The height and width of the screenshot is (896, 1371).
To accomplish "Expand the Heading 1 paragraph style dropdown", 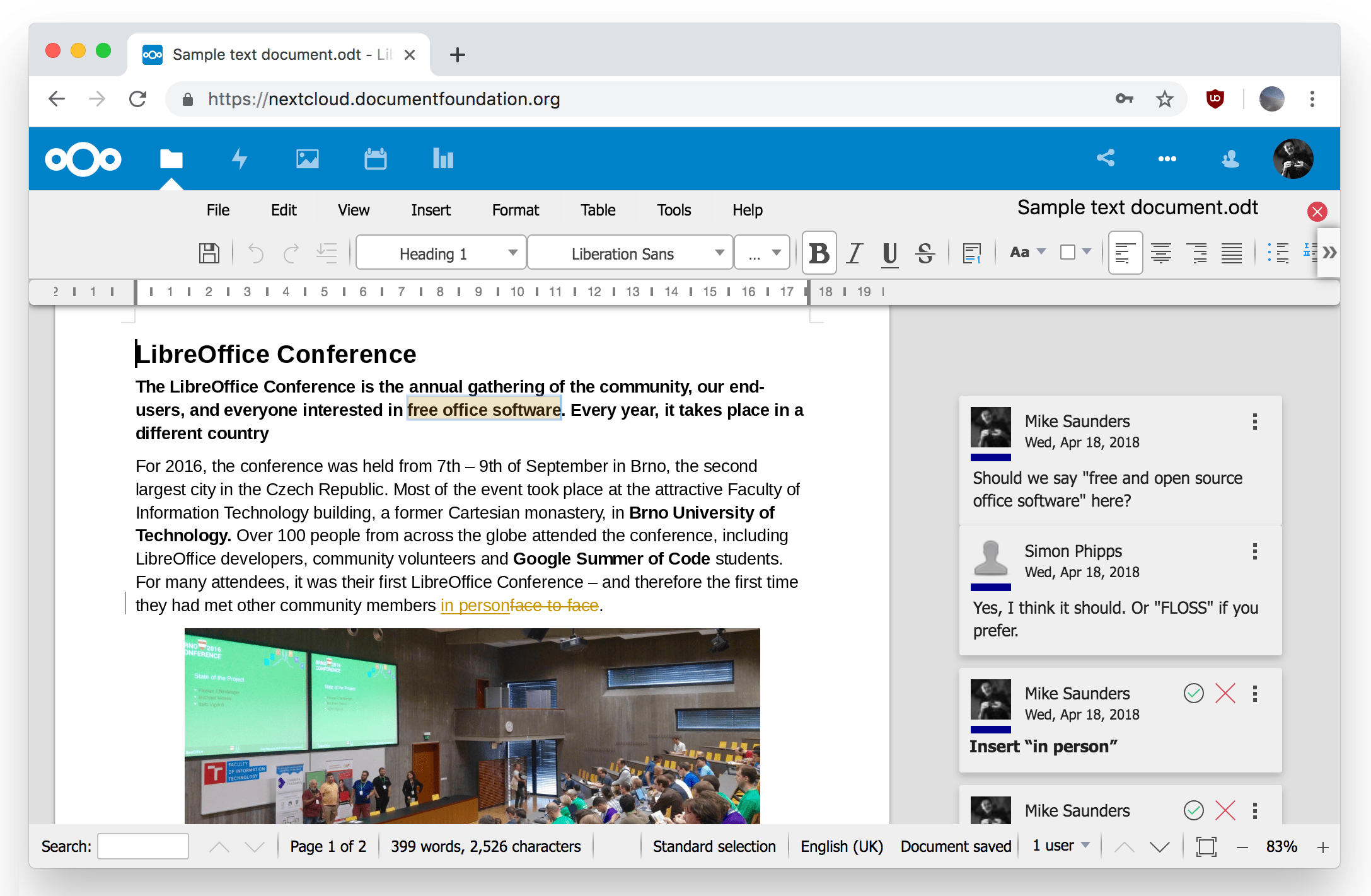I will [512, 253].
